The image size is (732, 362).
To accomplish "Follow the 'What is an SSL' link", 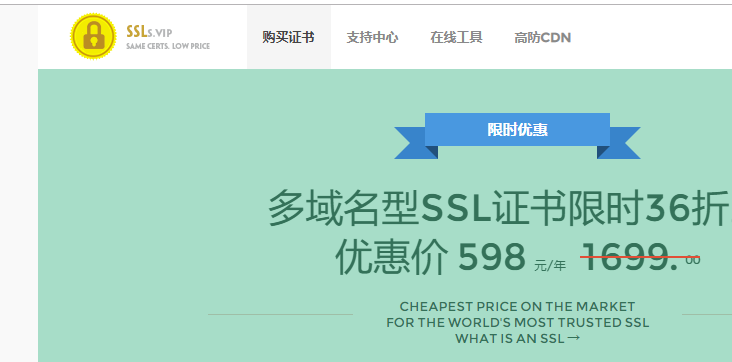I will [x=510, y=338].
